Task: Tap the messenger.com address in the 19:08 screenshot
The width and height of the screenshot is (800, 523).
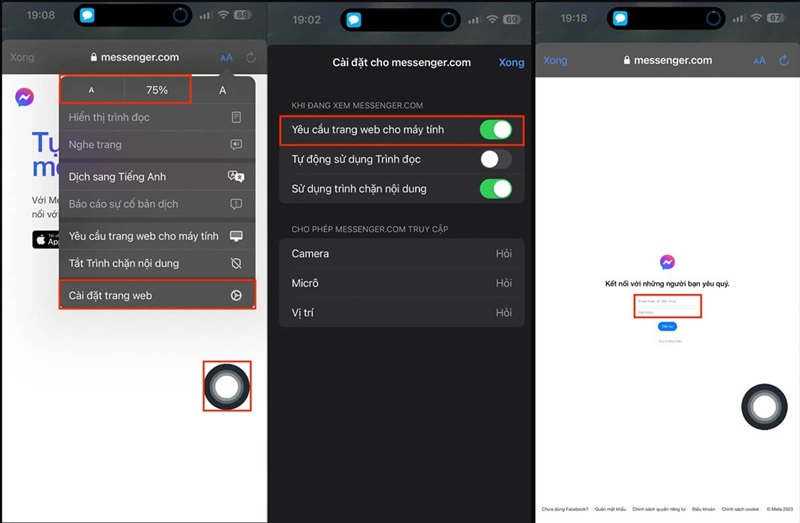Action: pyautogui.click(x=135, y=57)
